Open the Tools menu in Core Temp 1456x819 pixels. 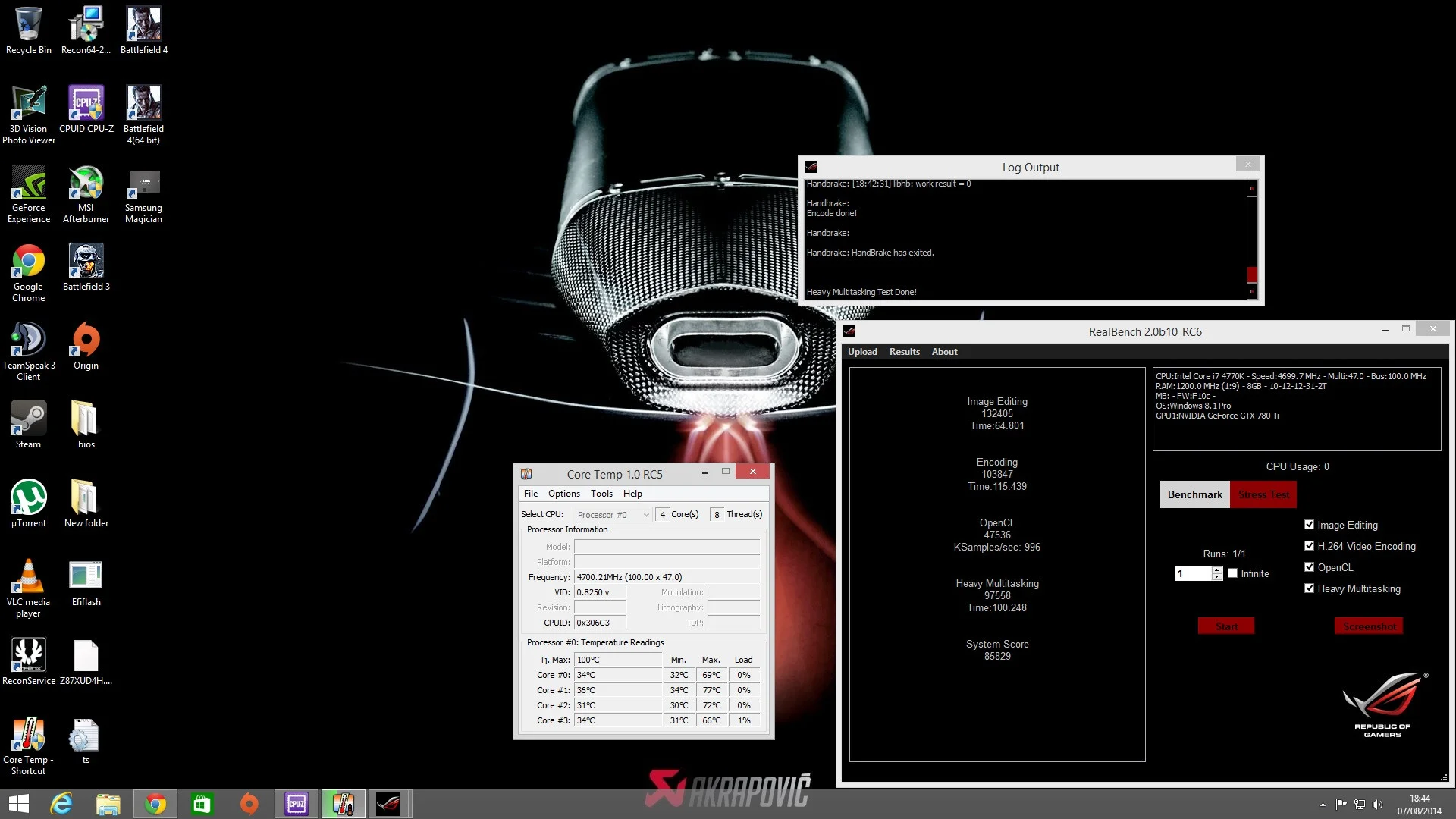(x=601, y=494)
